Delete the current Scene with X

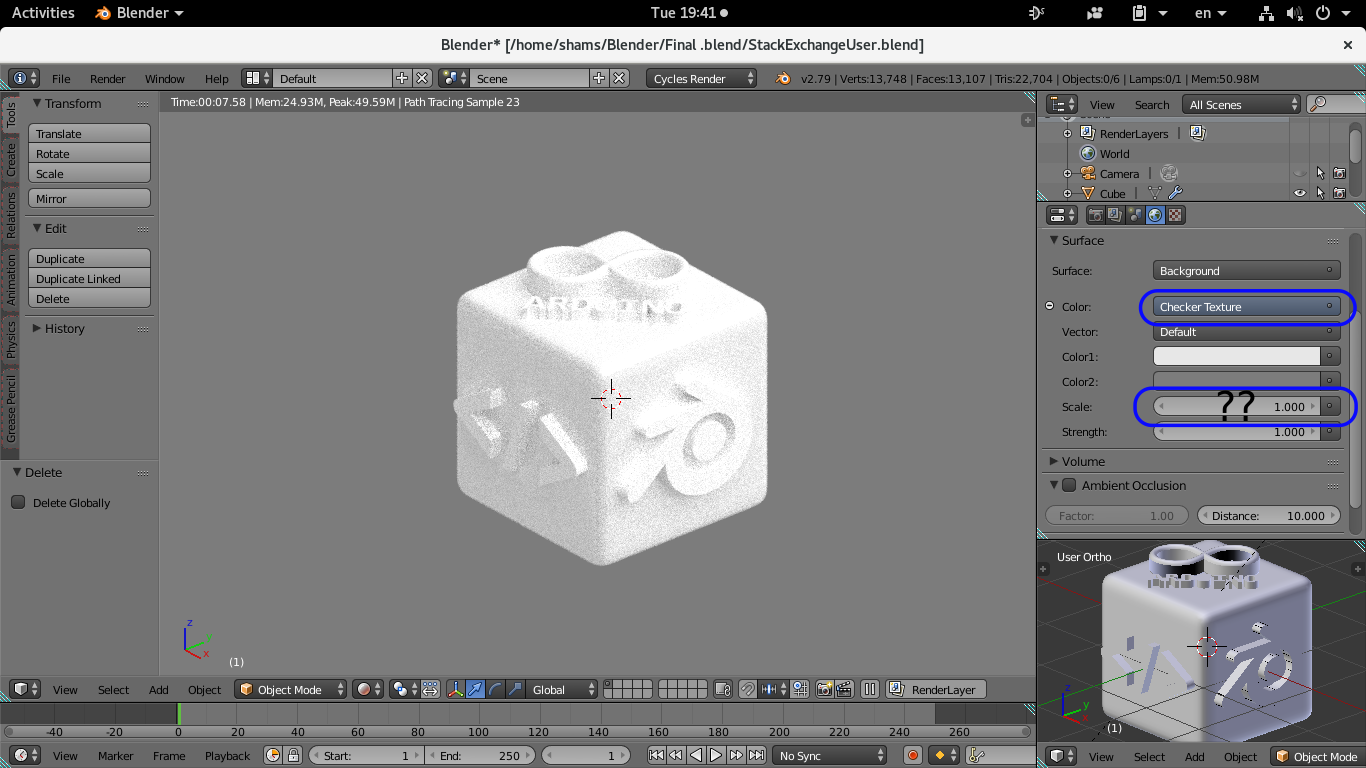point(620,78)
